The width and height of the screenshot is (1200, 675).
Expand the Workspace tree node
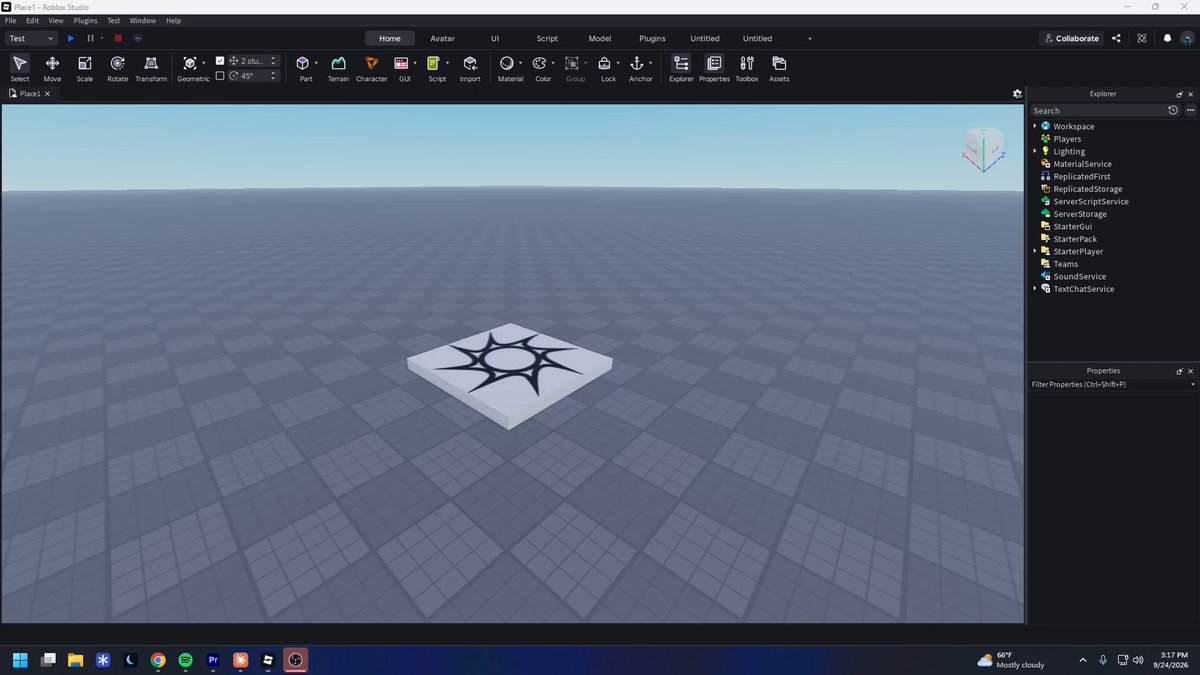pyautogui.click(x=1035, y=126)
